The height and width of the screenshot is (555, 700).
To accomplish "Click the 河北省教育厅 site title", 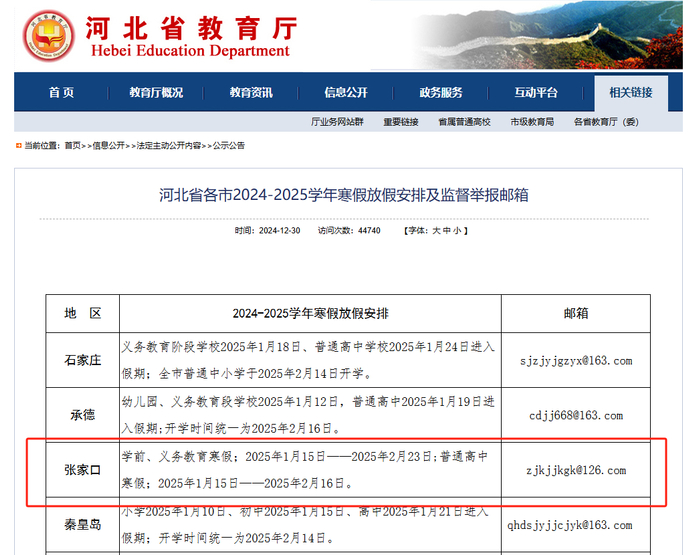I will click(x=191, y=29).
